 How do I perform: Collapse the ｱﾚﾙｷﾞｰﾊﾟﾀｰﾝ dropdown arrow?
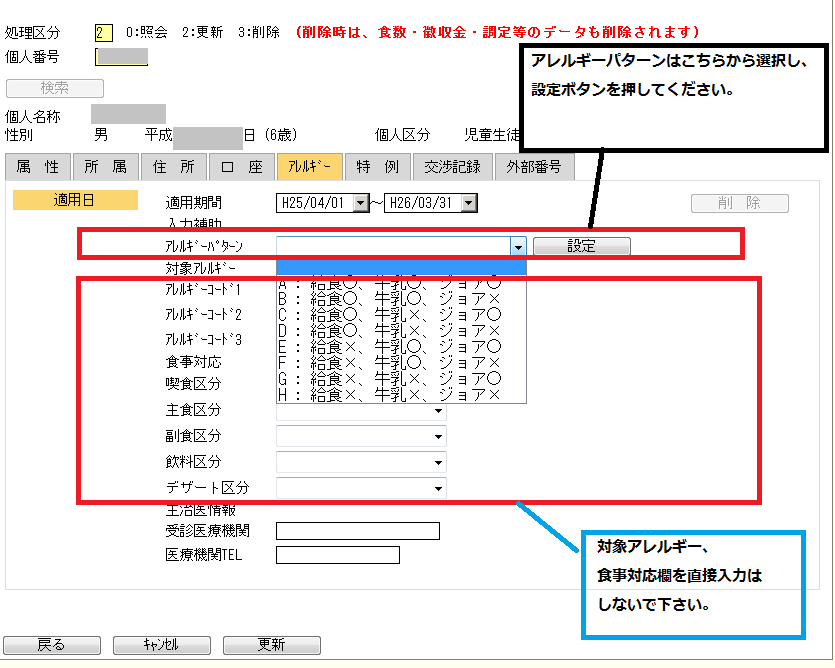(x=517, y=246)
